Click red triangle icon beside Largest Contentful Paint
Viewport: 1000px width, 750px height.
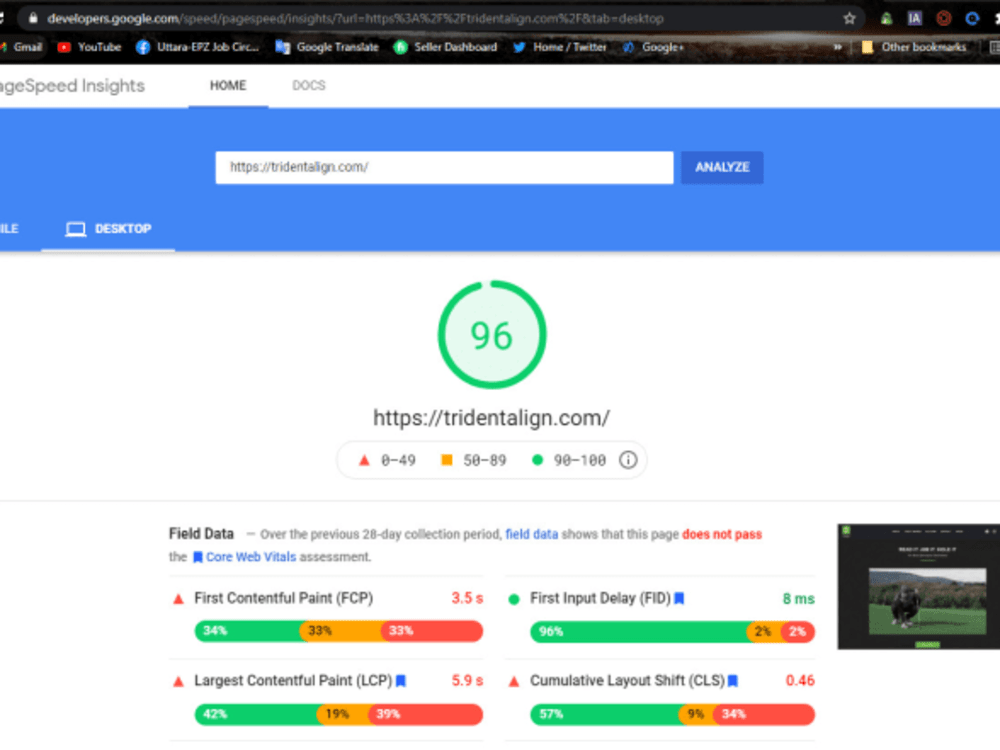click(x=179, y=682)
